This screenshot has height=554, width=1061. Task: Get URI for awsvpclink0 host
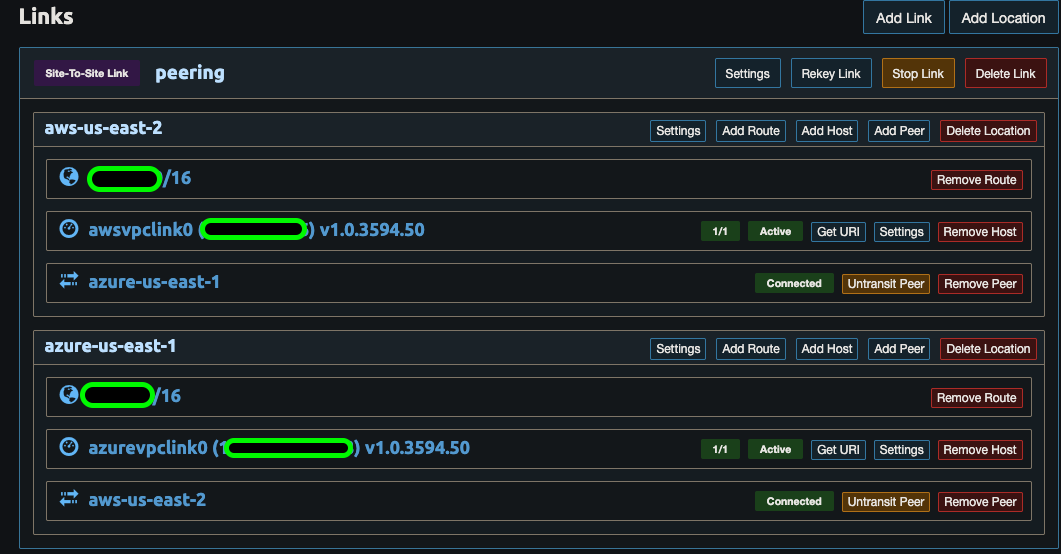(x=839, y=232)
